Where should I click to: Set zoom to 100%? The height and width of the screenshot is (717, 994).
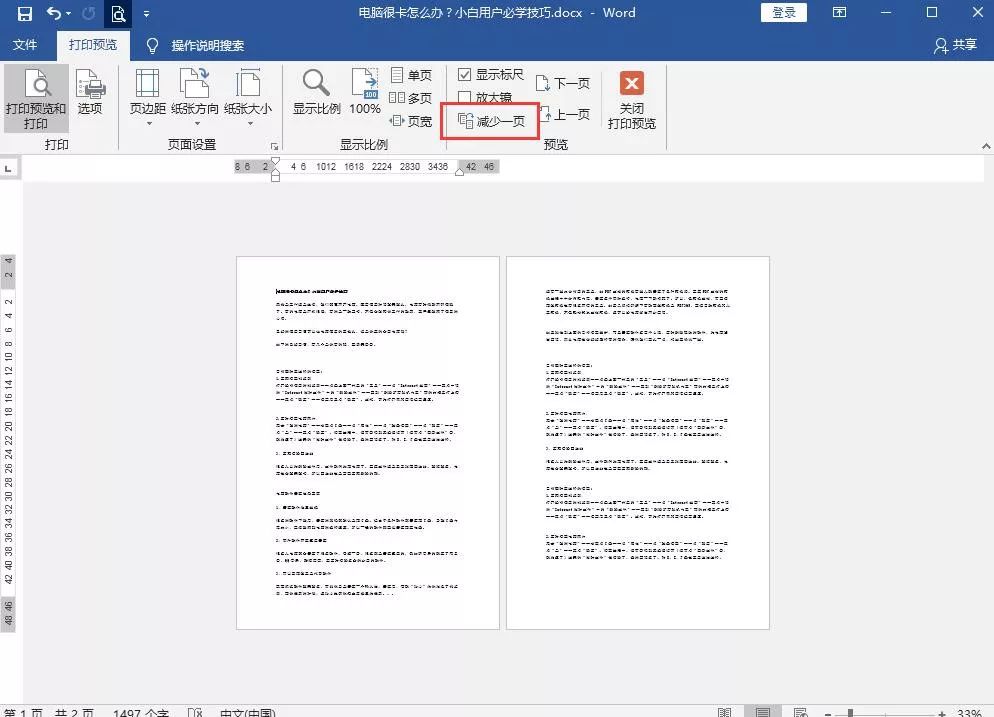tap(365, 95)
